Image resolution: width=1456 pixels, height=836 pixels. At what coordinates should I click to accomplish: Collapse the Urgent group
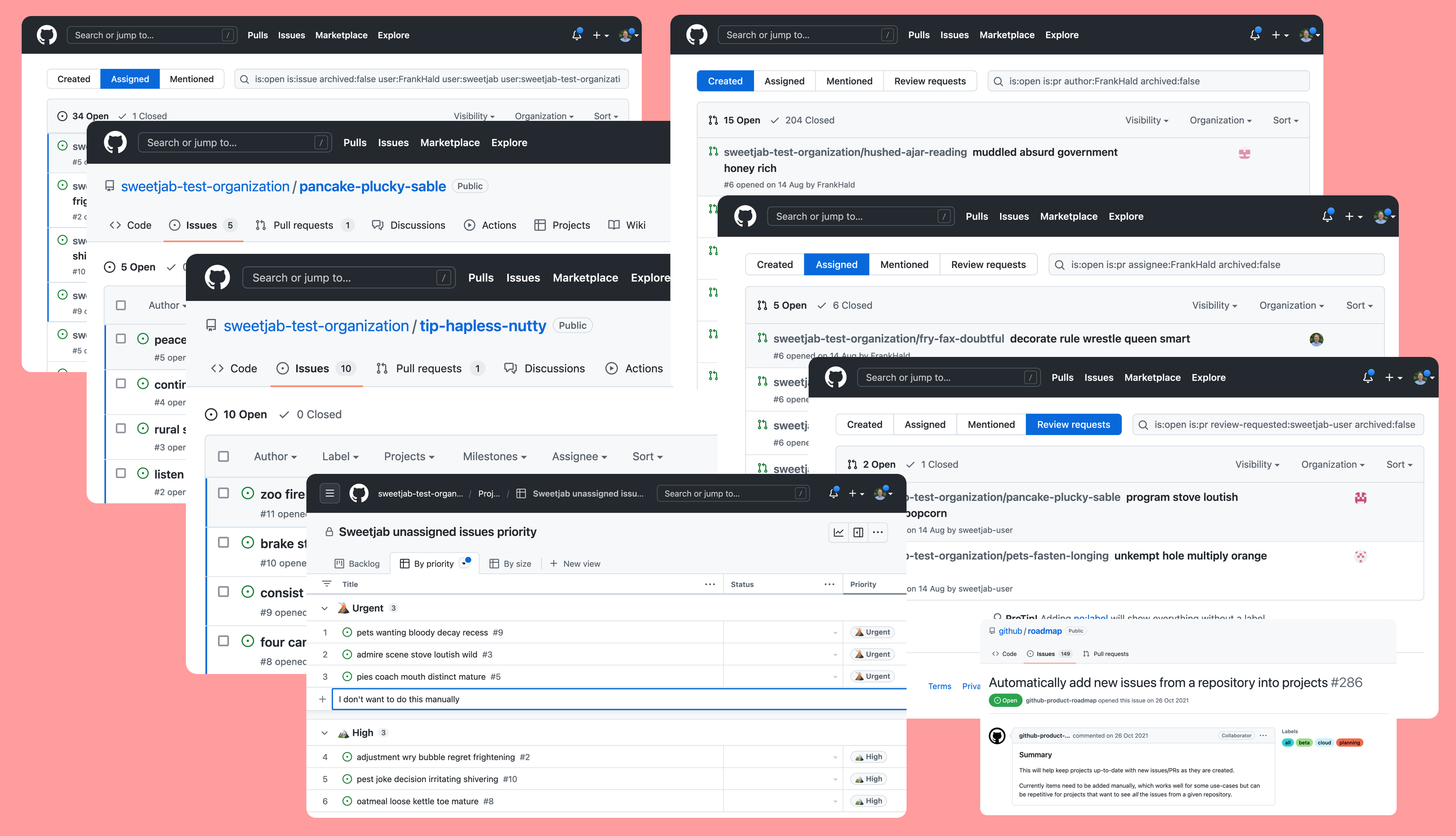[x=325, y=608]
